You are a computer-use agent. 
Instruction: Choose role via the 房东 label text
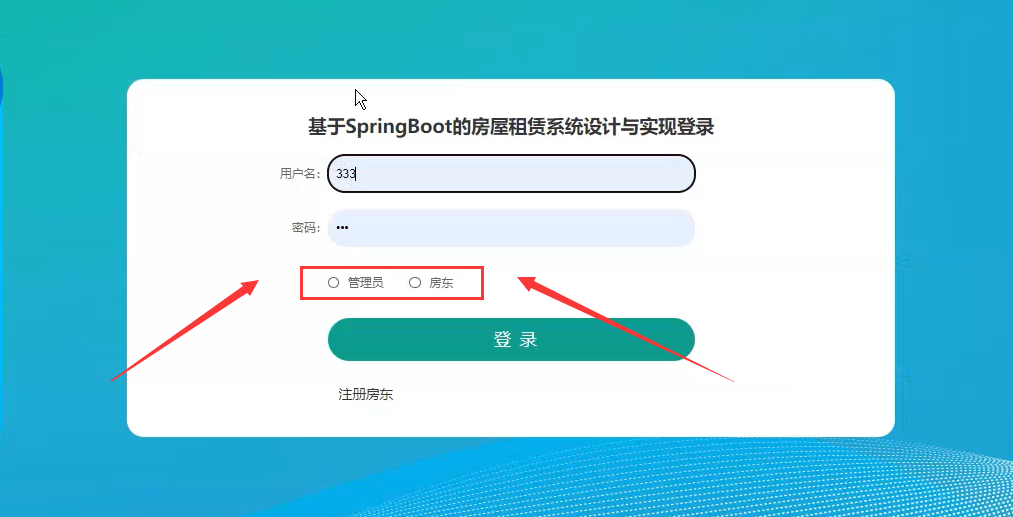coord(441,282)
